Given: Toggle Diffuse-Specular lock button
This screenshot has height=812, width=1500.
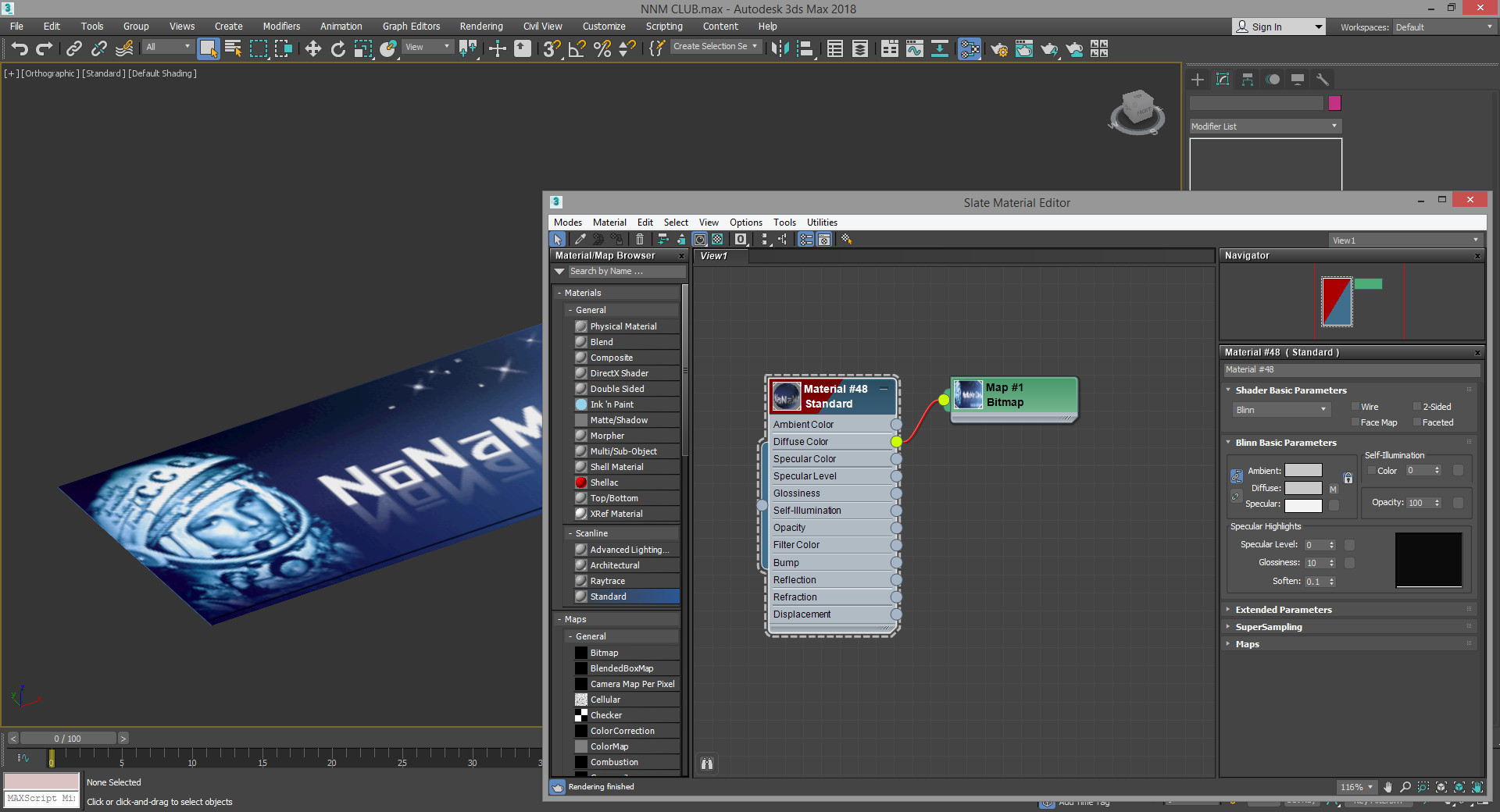Looking at the screenshot, I should [1236, 496].
